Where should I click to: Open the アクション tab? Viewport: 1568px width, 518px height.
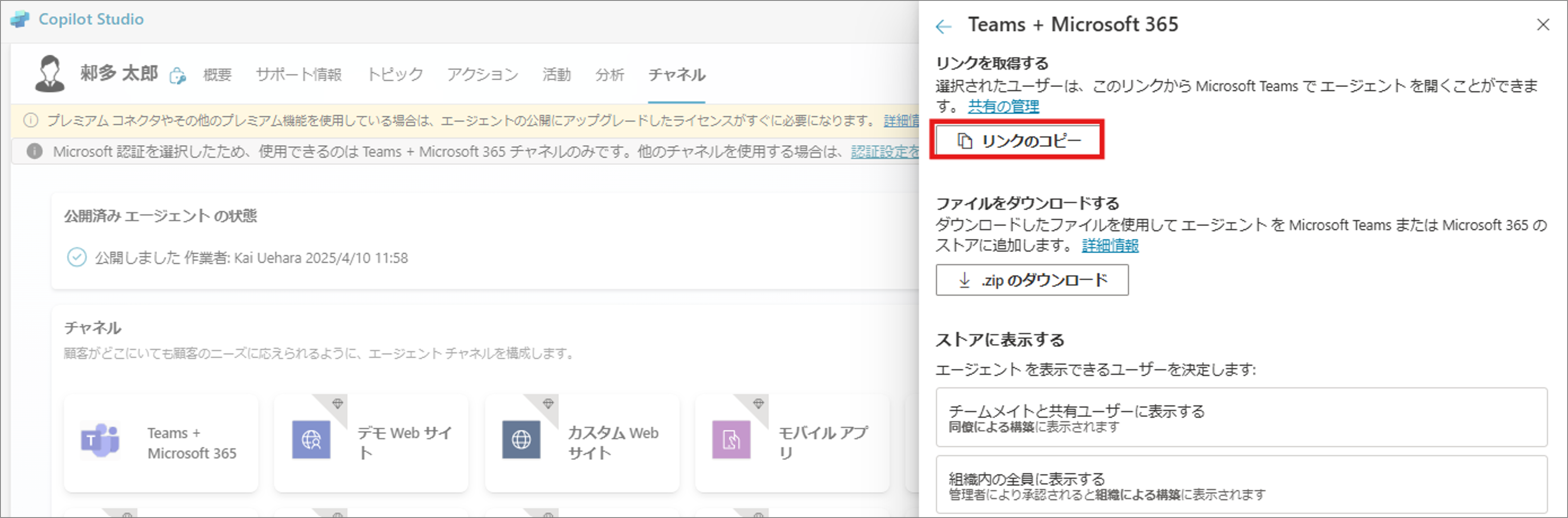(483, 74)
